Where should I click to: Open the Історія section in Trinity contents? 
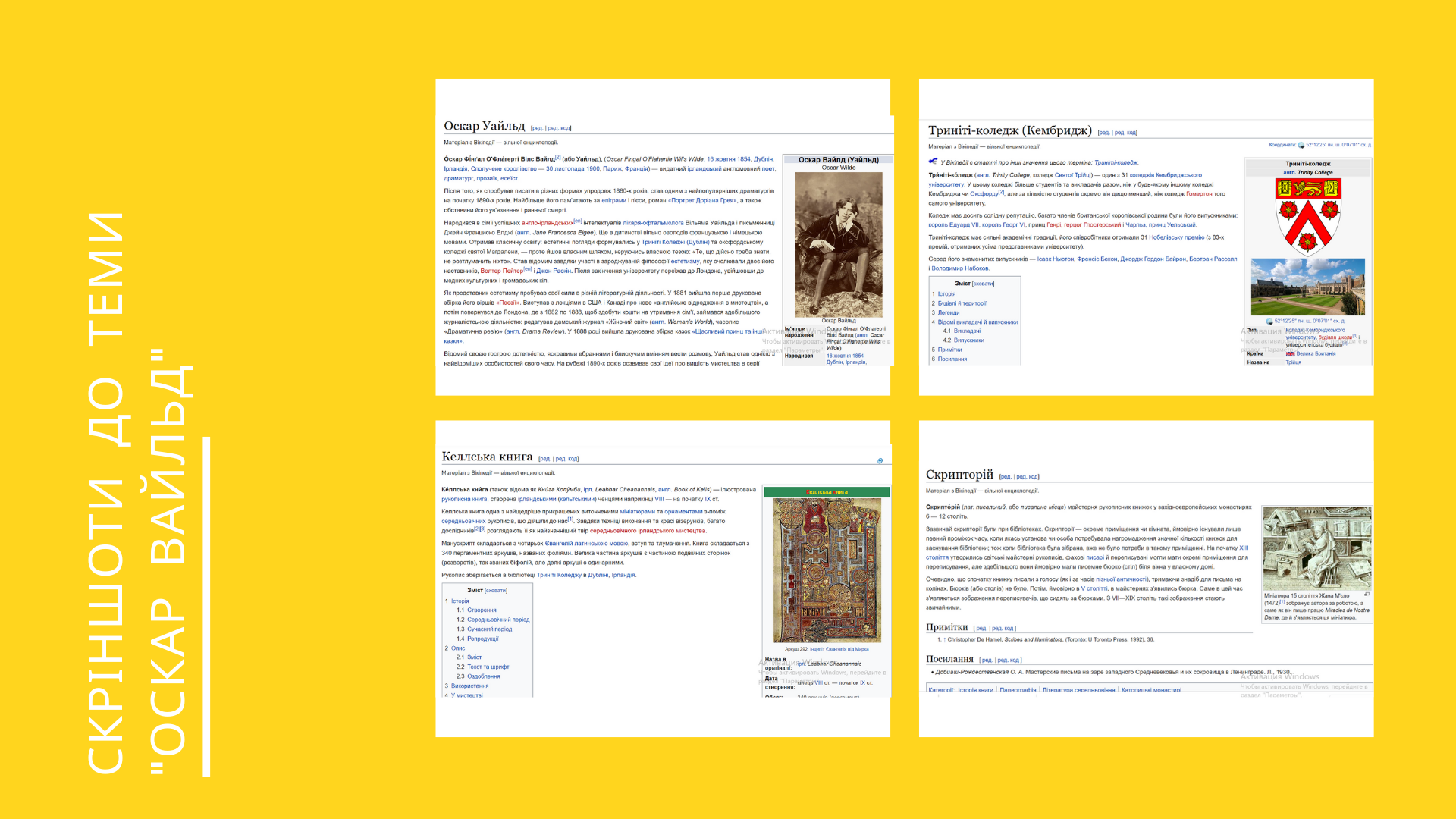pos(946,294)
